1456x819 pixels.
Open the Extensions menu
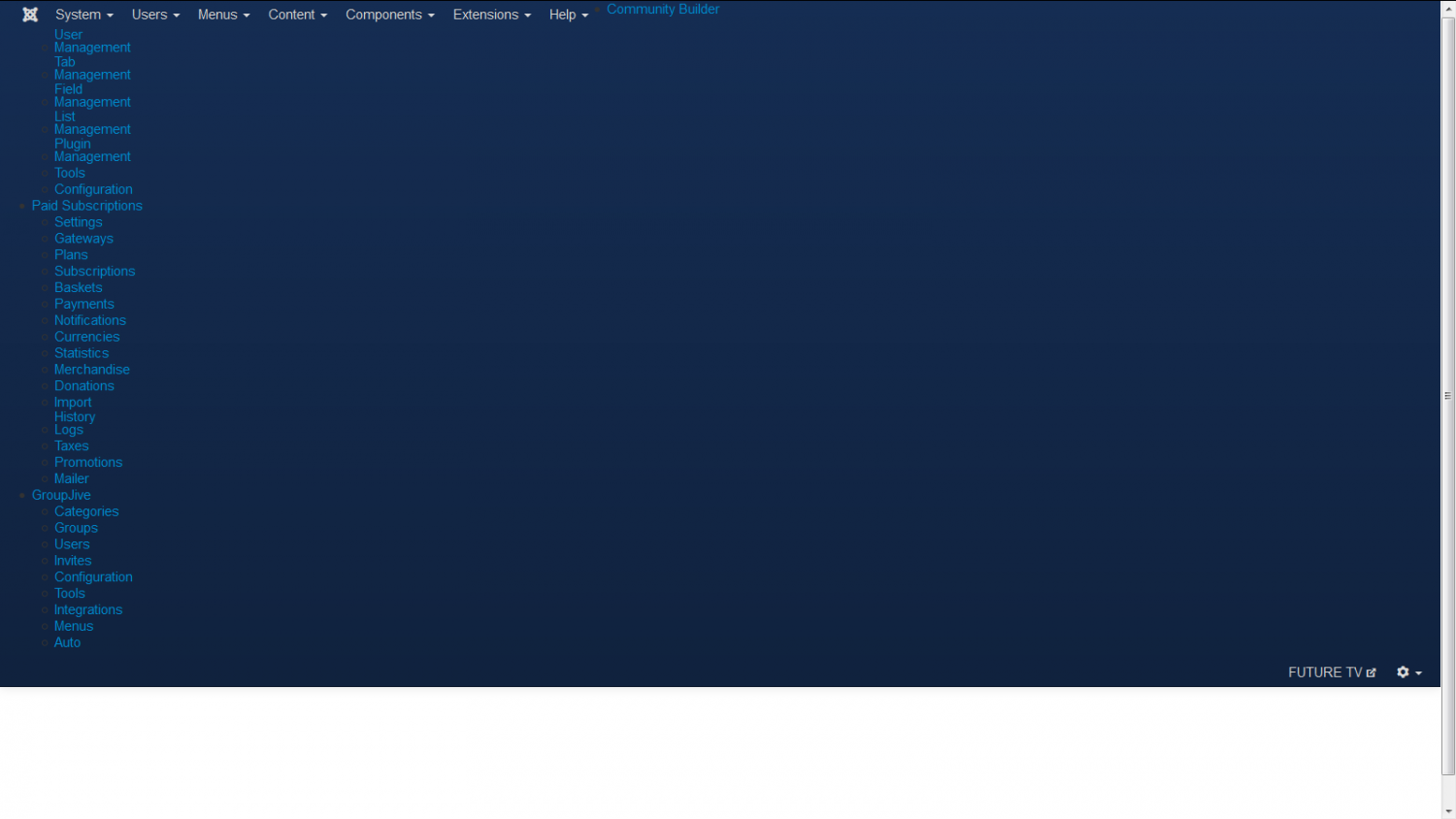(x=492, y=15)
